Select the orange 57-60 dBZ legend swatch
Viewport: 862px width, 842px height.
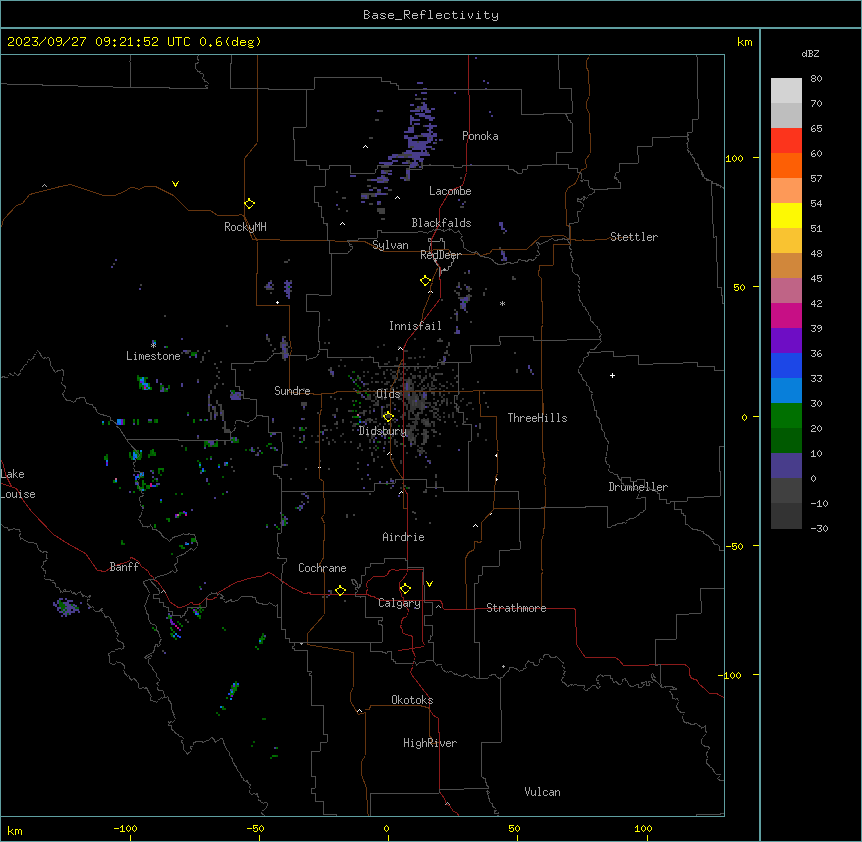pos(786,165)
